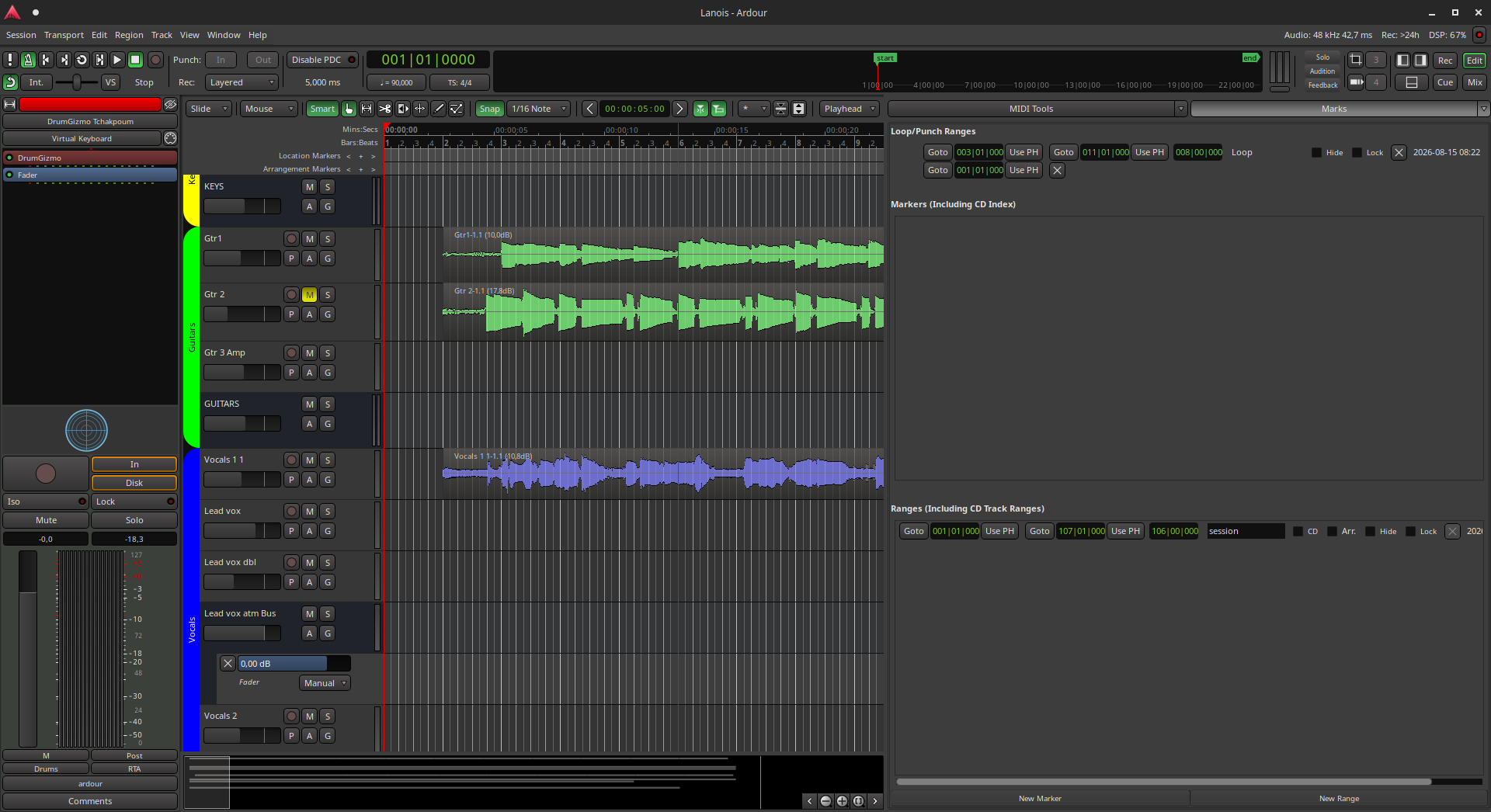1491x812 pixels.
Task: Toggle the editor bottom panel layout icon
Action: coord(1412,82)
